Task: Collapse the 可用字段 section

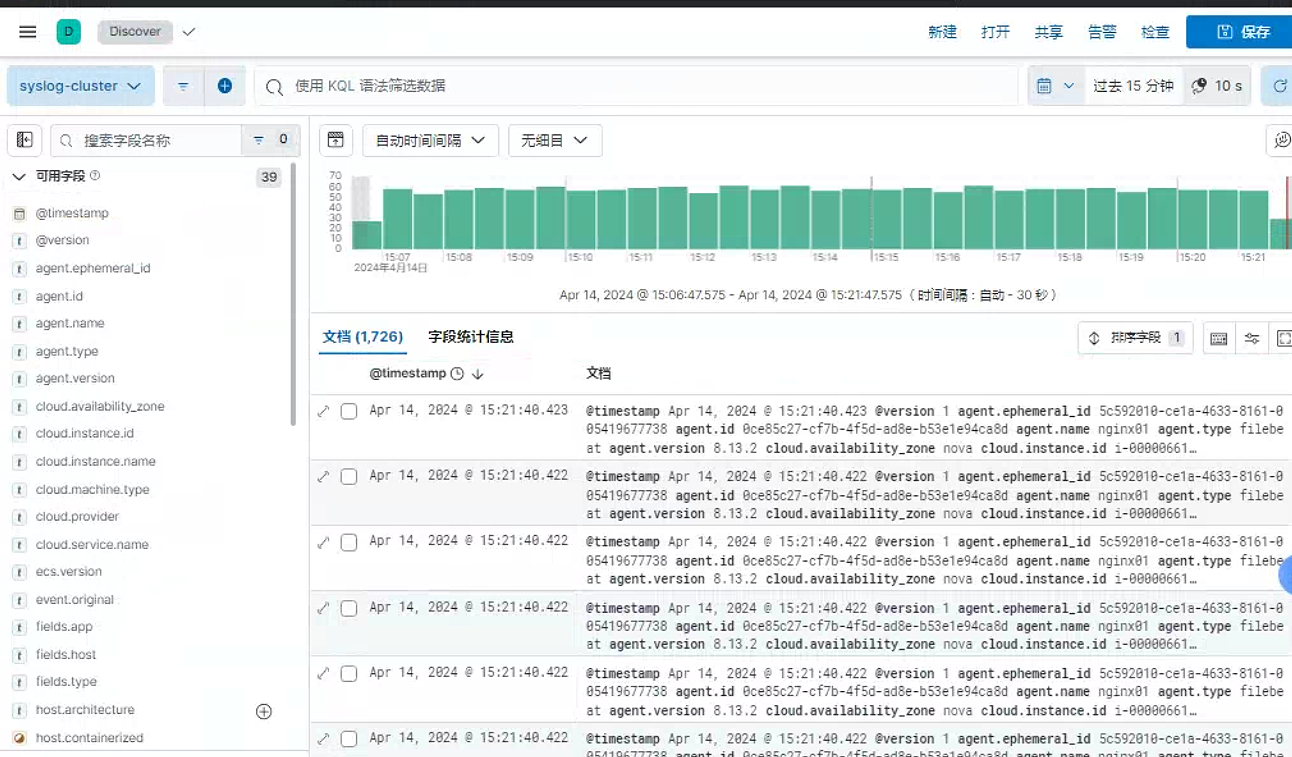Action: pyautogui.click(x=18, y=176)
